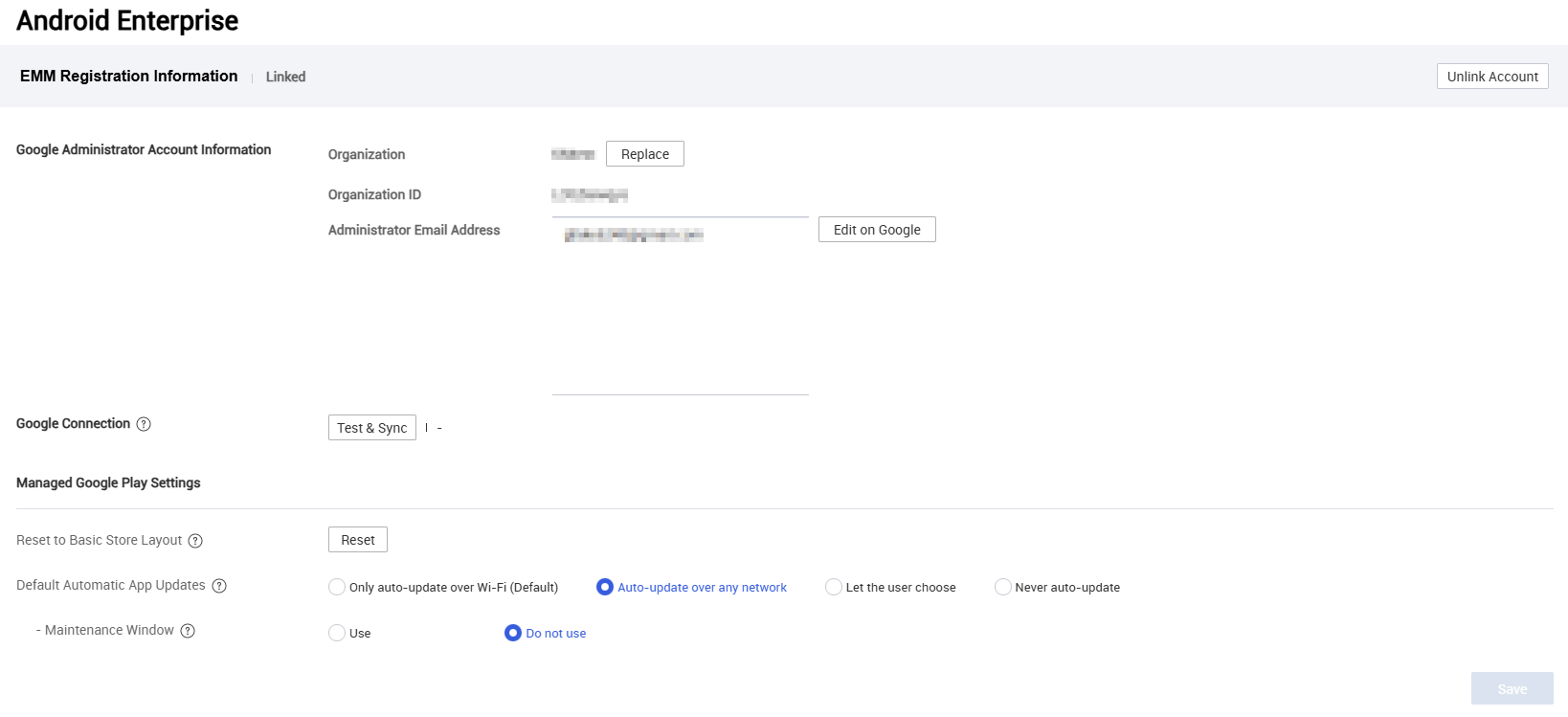This screenshot has height=717, width=1568.
Task: Show the Default Automatic App Updates help tooltip
Action: coord(219,586)
